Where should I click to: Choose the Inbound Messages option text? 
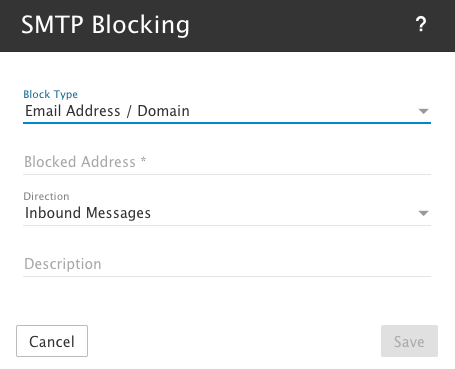pyautogui.click(x=88, y=213)
